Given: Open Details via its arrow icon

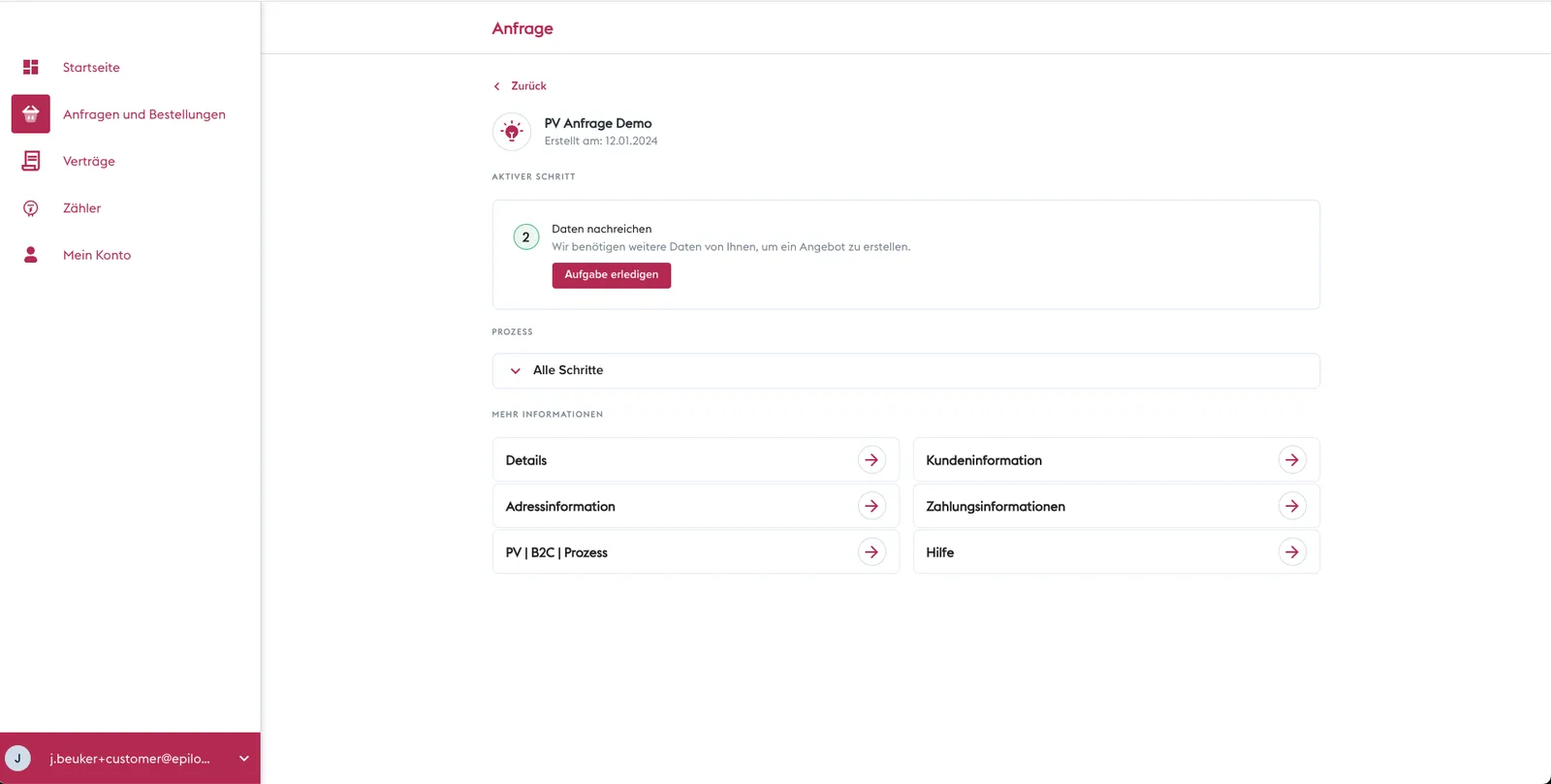Looking at the screenshot, I should (871, 460).
